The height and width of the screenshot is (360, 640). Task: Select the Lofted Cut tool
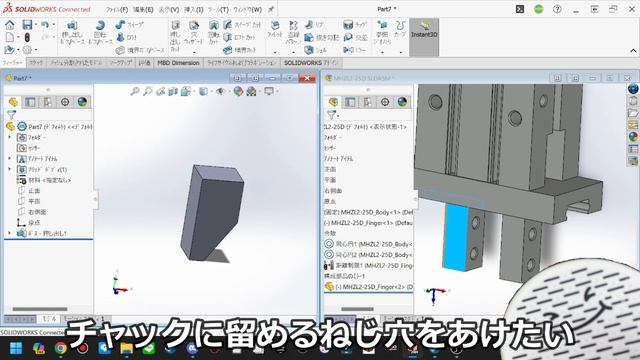tap(239, 37)
